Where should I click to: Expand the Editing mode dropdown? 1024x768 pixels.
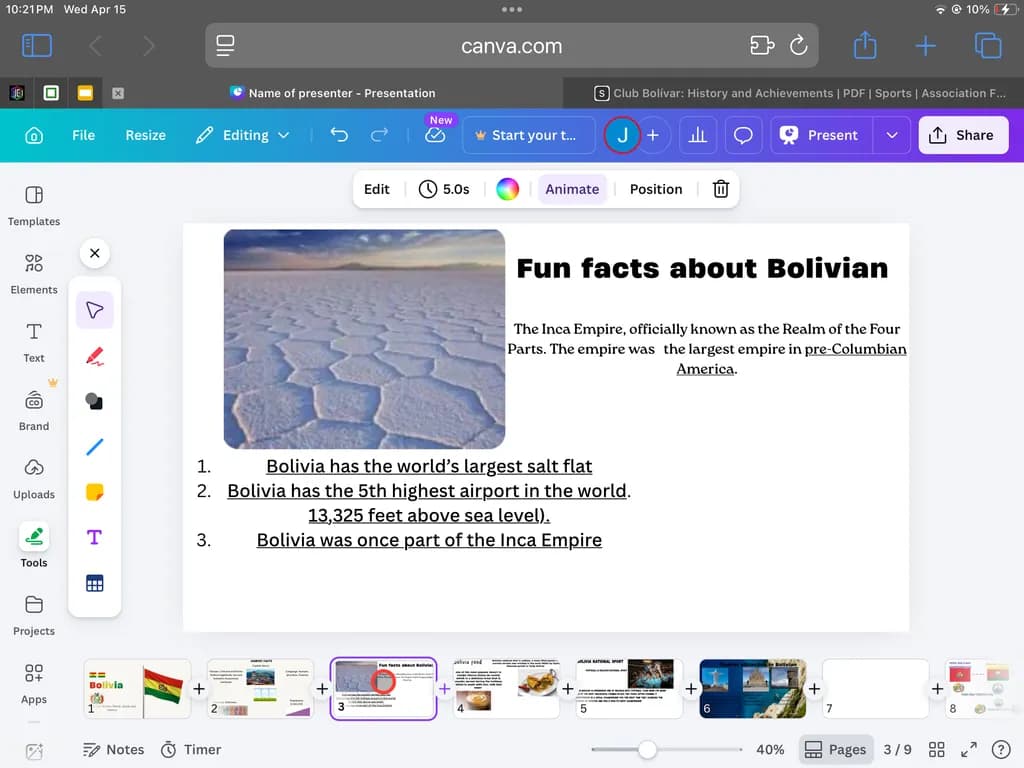point(242,135)
